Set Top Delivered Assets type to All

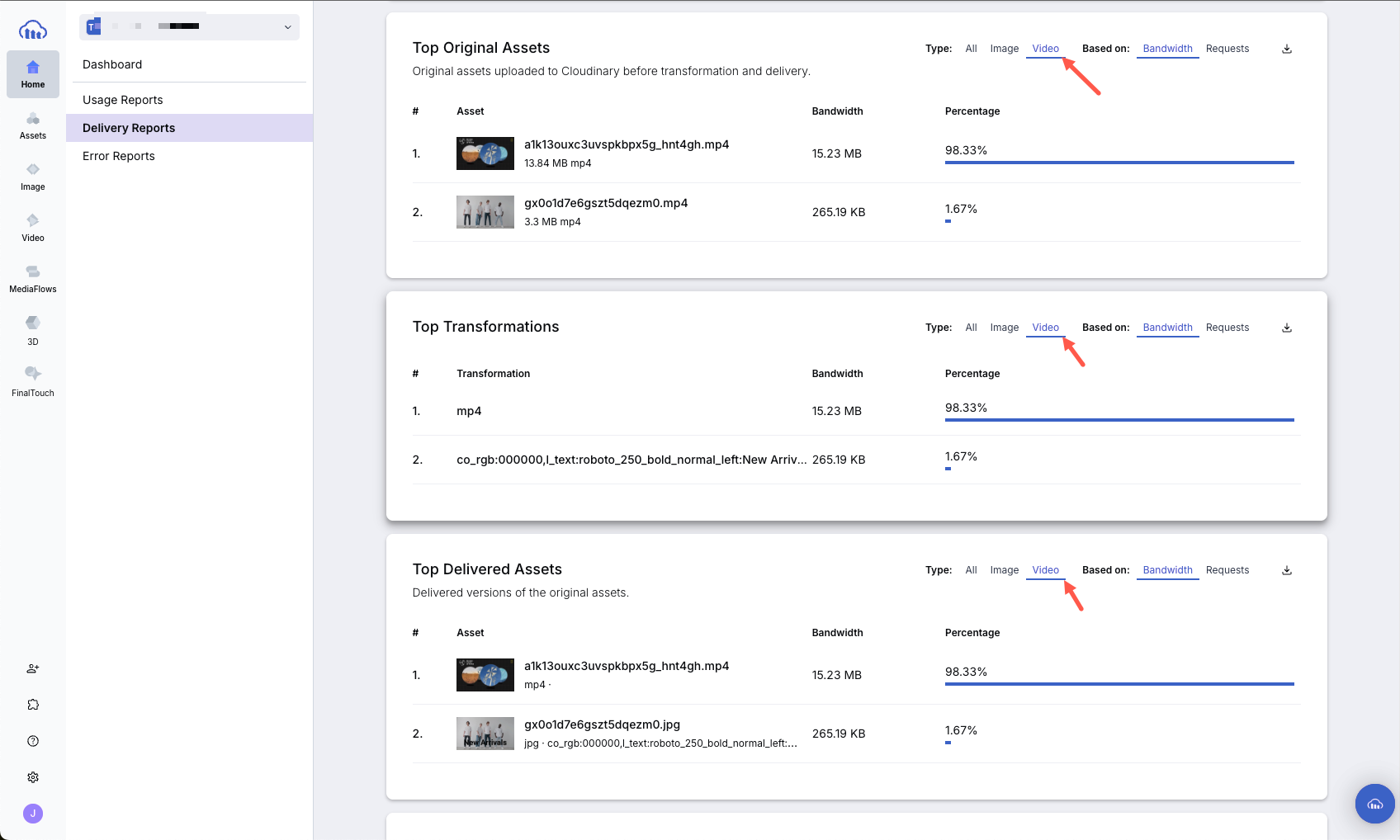[x=971, y=570]
